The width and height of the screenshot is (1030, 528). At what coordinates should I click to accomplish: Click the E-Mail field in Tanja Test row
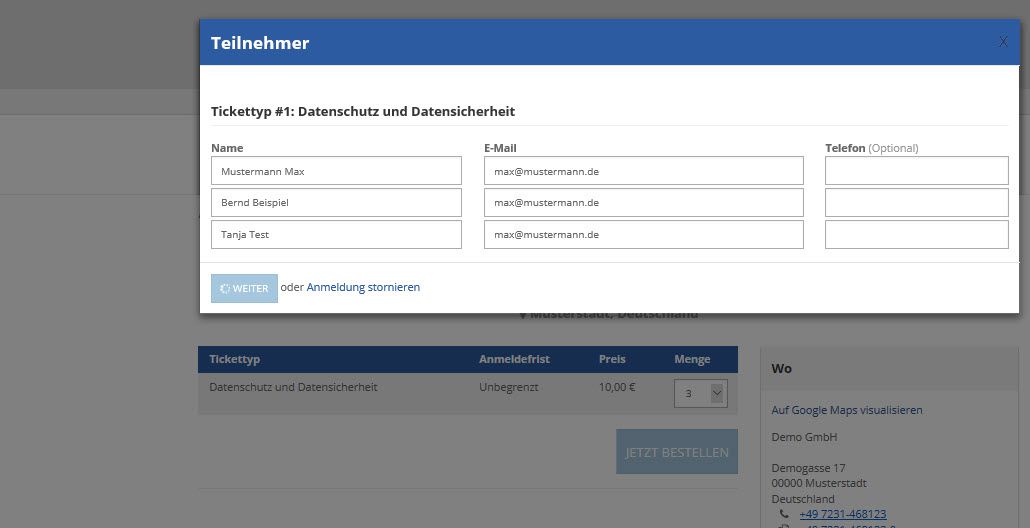pyautogui.click(x=644, y=234)
